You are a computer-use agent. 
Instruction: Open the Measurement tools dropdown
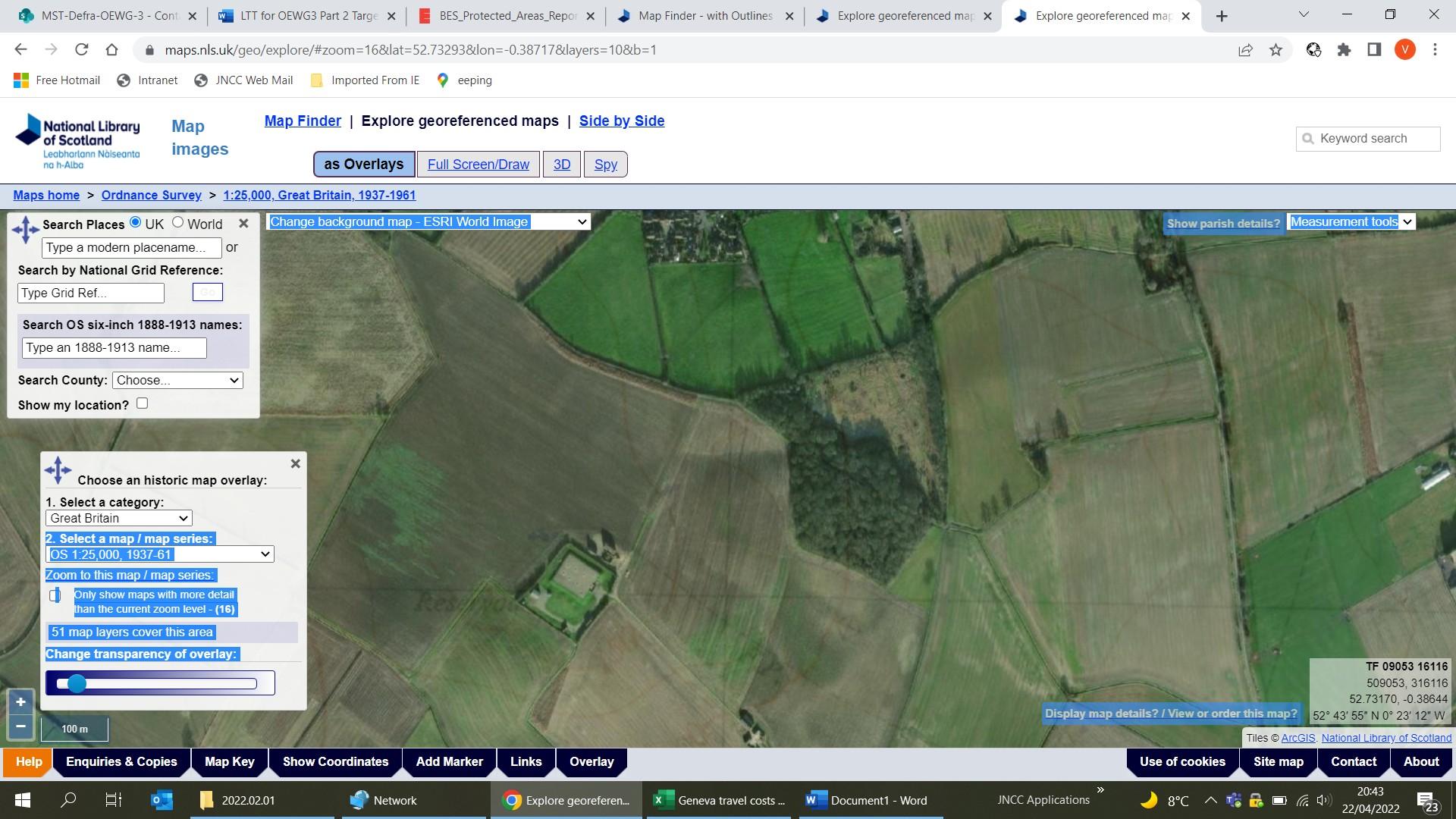tap(1351, 221)
